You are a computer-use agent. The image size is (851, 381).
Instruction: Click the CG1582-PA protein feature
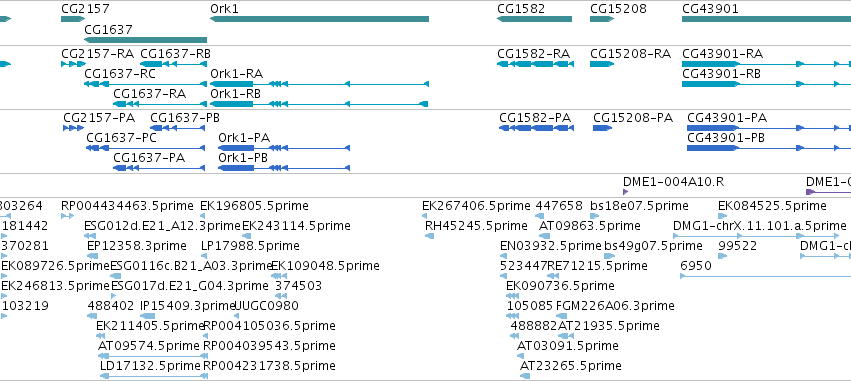(536, 128)
